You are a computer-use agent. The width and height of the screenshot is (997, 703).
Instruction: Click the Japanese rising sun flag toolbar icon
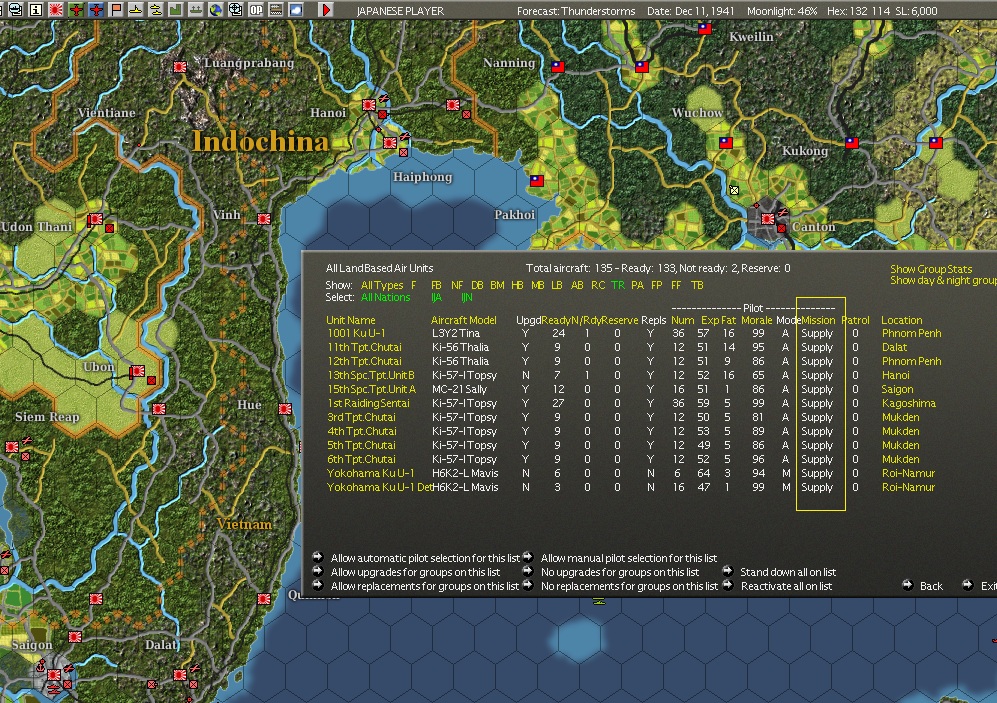tap(56, 10)
